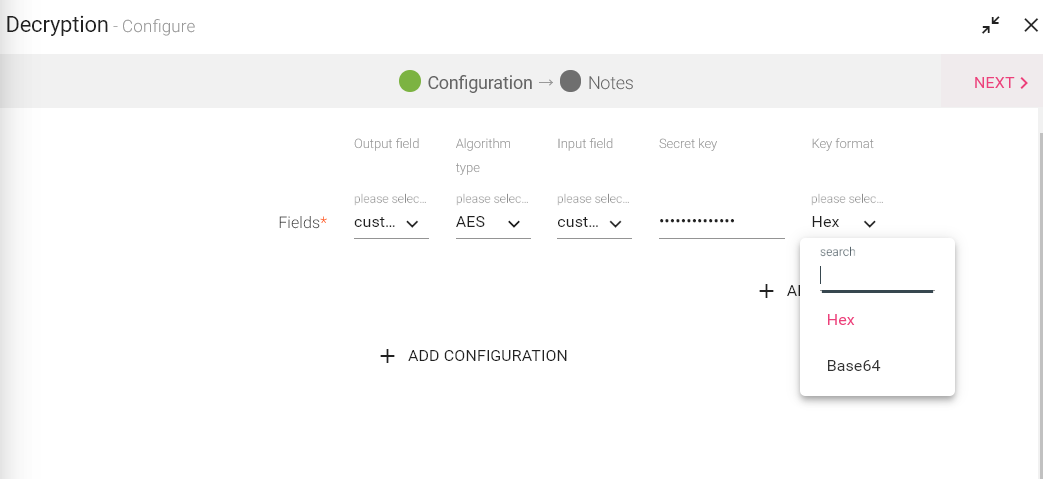Focus the search box in dropdown list
The width and height of the screenshot is (1043, 479).
[877, 275]
